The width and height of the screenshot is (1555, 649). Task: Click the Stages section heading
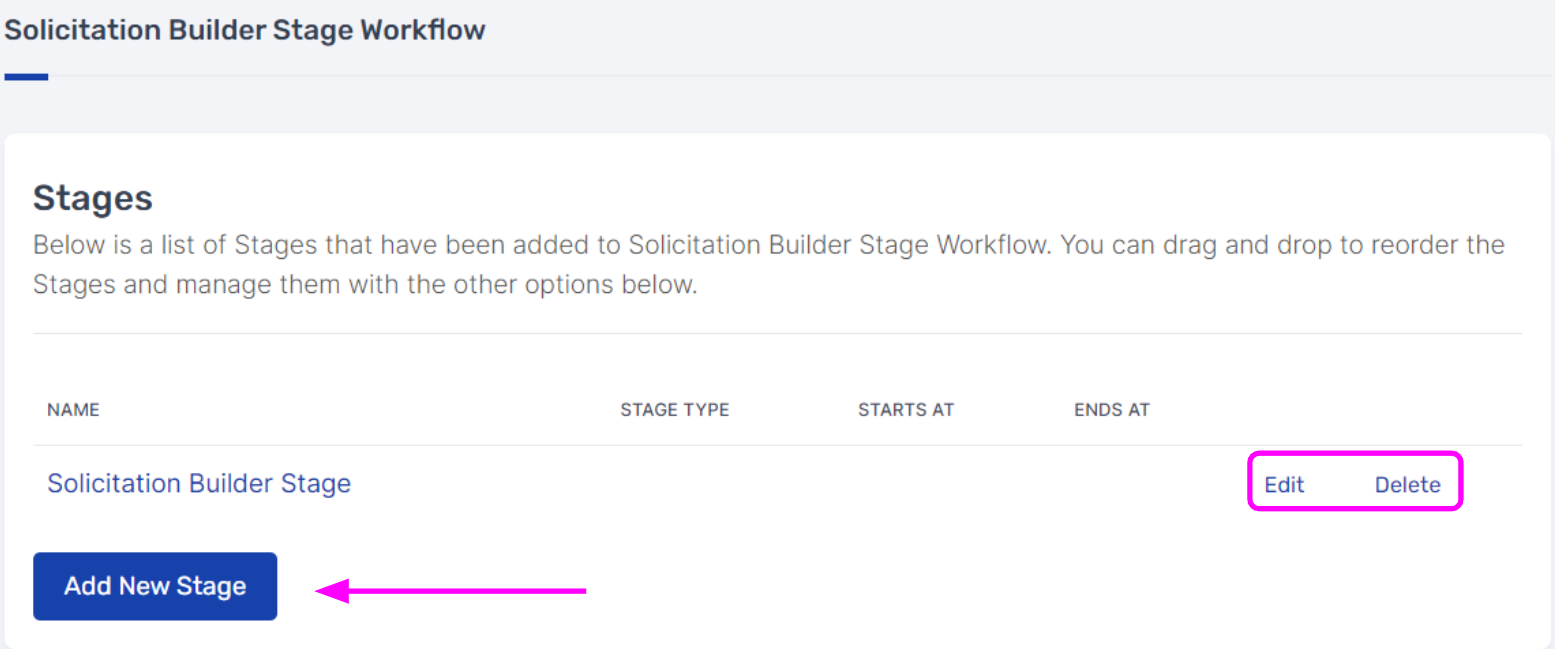point(93,198)
